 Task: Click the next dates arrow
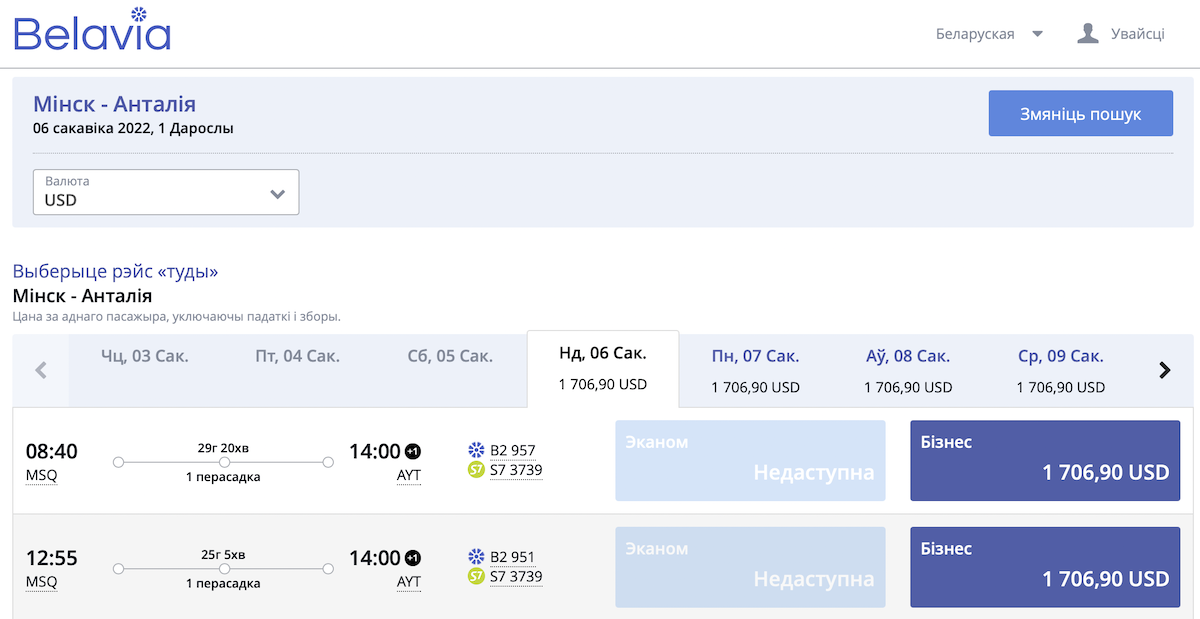coord(1164,370)
